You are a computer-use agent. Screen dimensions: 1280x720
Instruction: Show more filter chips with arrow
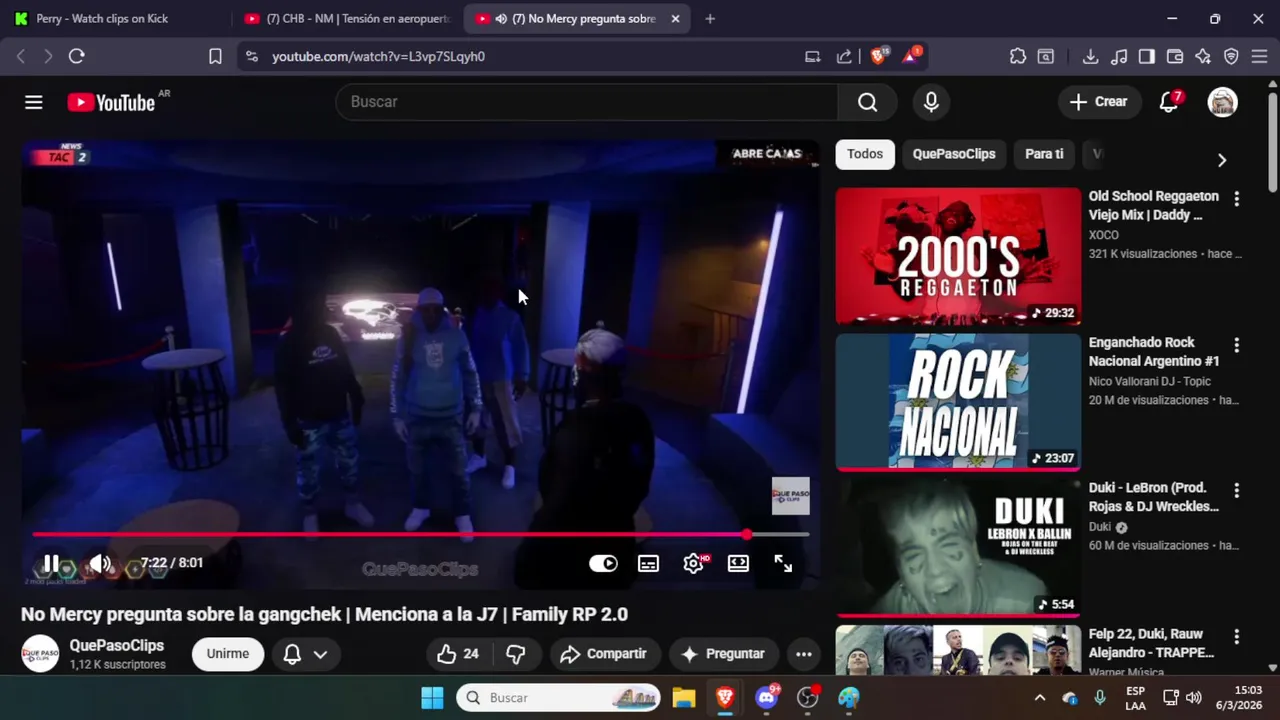click(1221, 159)
